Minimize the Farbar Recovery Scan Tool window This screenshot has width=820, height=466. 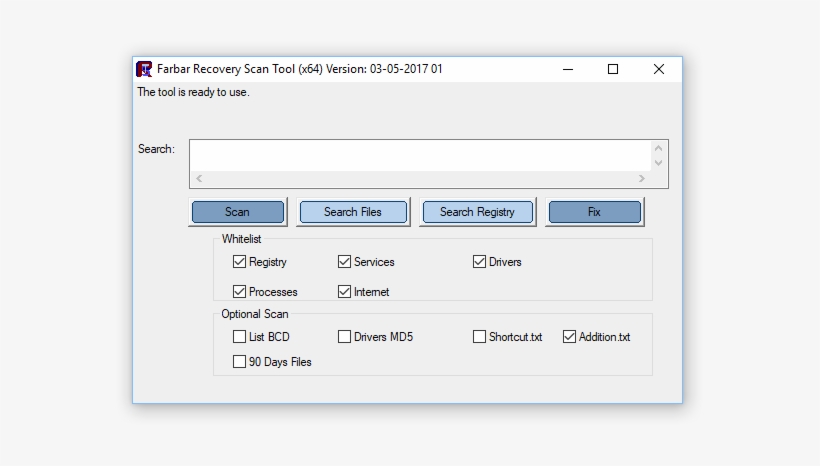568,69
